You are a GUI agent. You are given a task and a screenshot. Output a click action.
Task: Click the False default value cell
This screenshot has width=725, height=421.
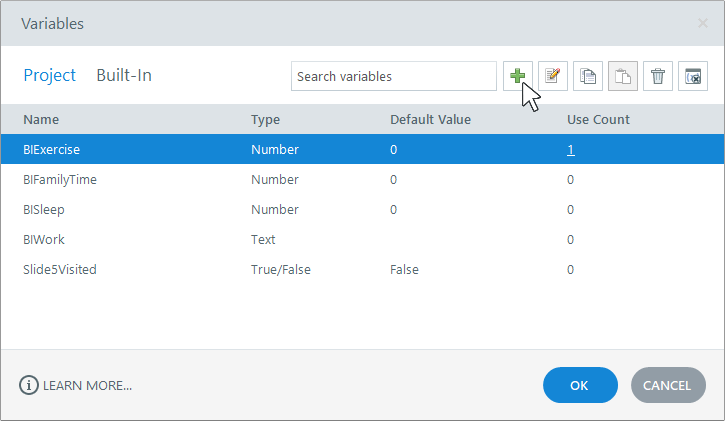click(404, 269)
